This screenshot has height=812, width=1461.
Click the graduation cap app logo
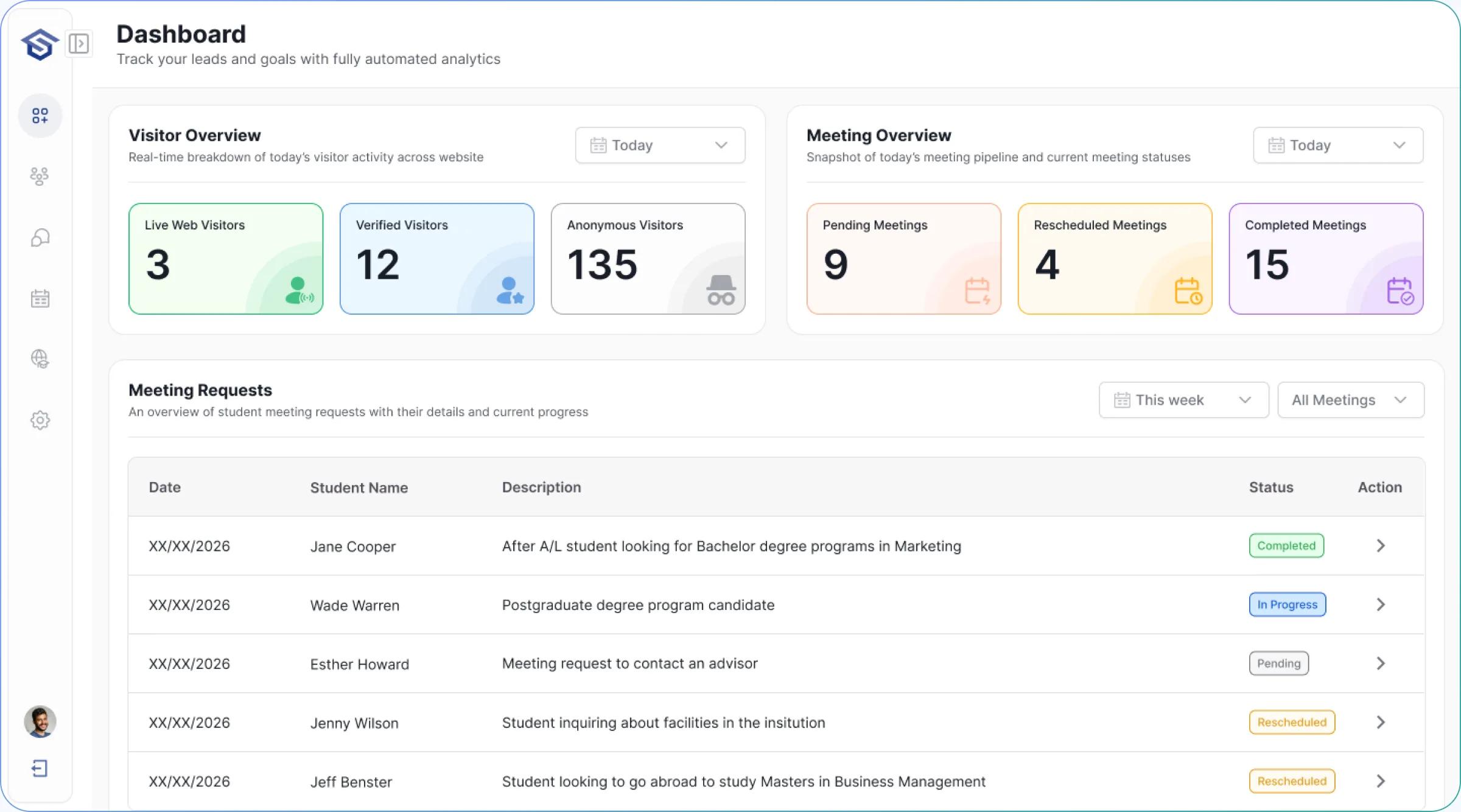coord(40,44)
